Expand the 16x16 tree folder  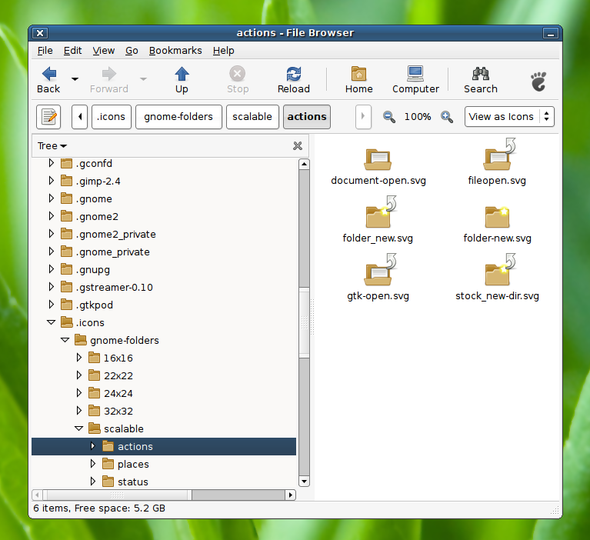coord(79,357)
